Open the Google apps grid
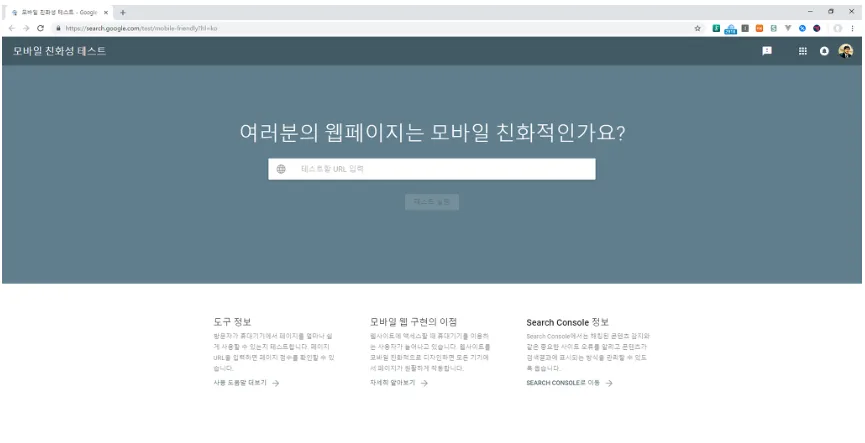The width and height of the screenshot is (865, 443). (803, 51)
